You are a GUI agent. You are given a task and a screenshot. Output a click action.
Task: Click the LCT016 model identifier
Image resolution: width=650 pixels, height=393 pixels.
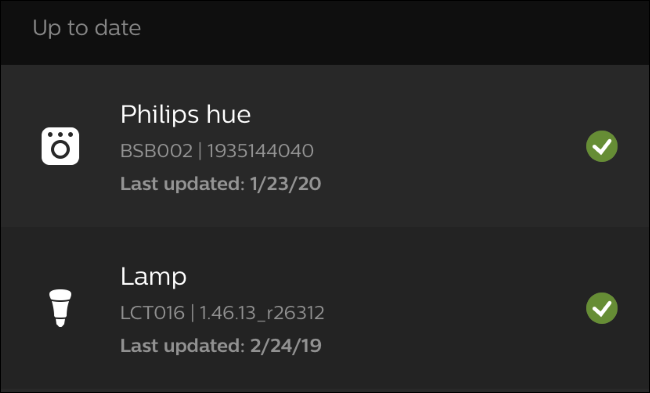[152, 313]
